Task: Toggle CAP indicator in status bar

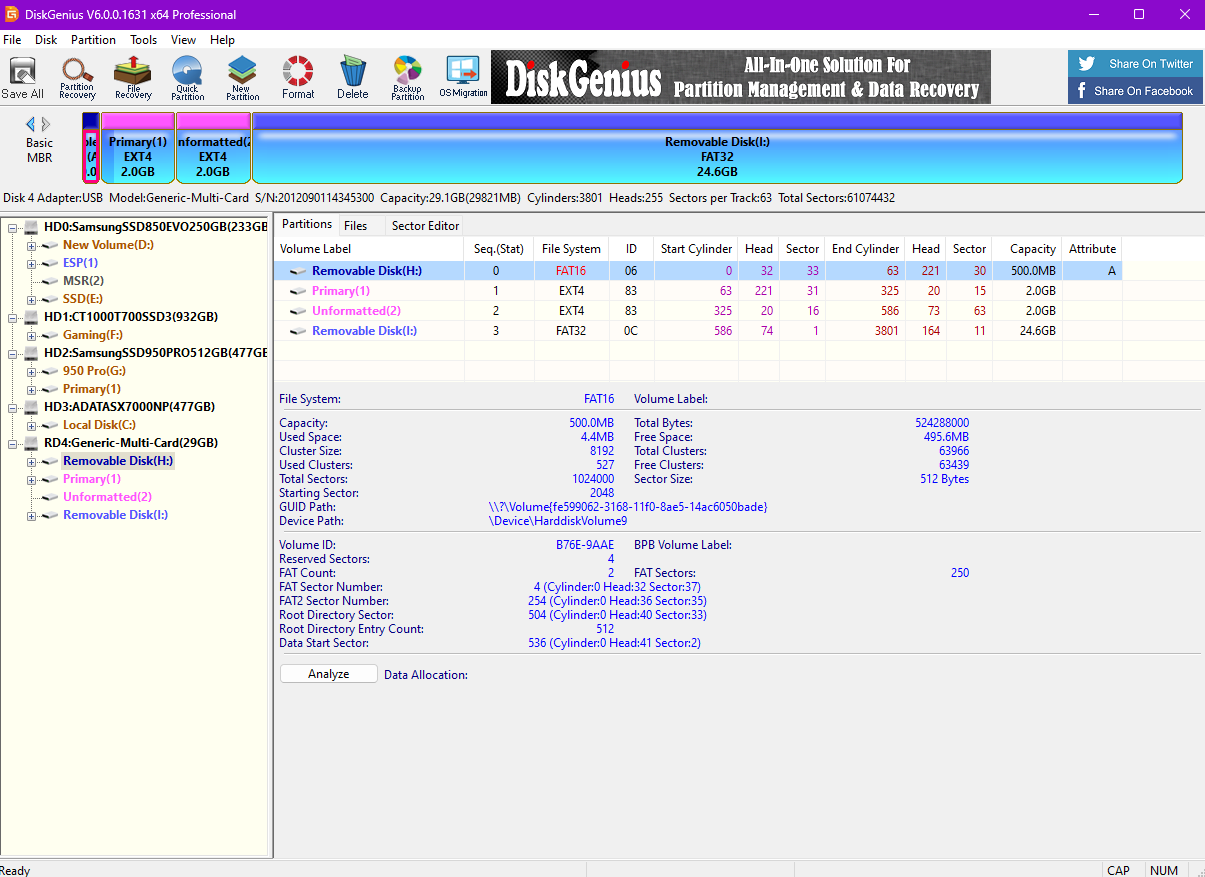Action: click(1118, 870)
